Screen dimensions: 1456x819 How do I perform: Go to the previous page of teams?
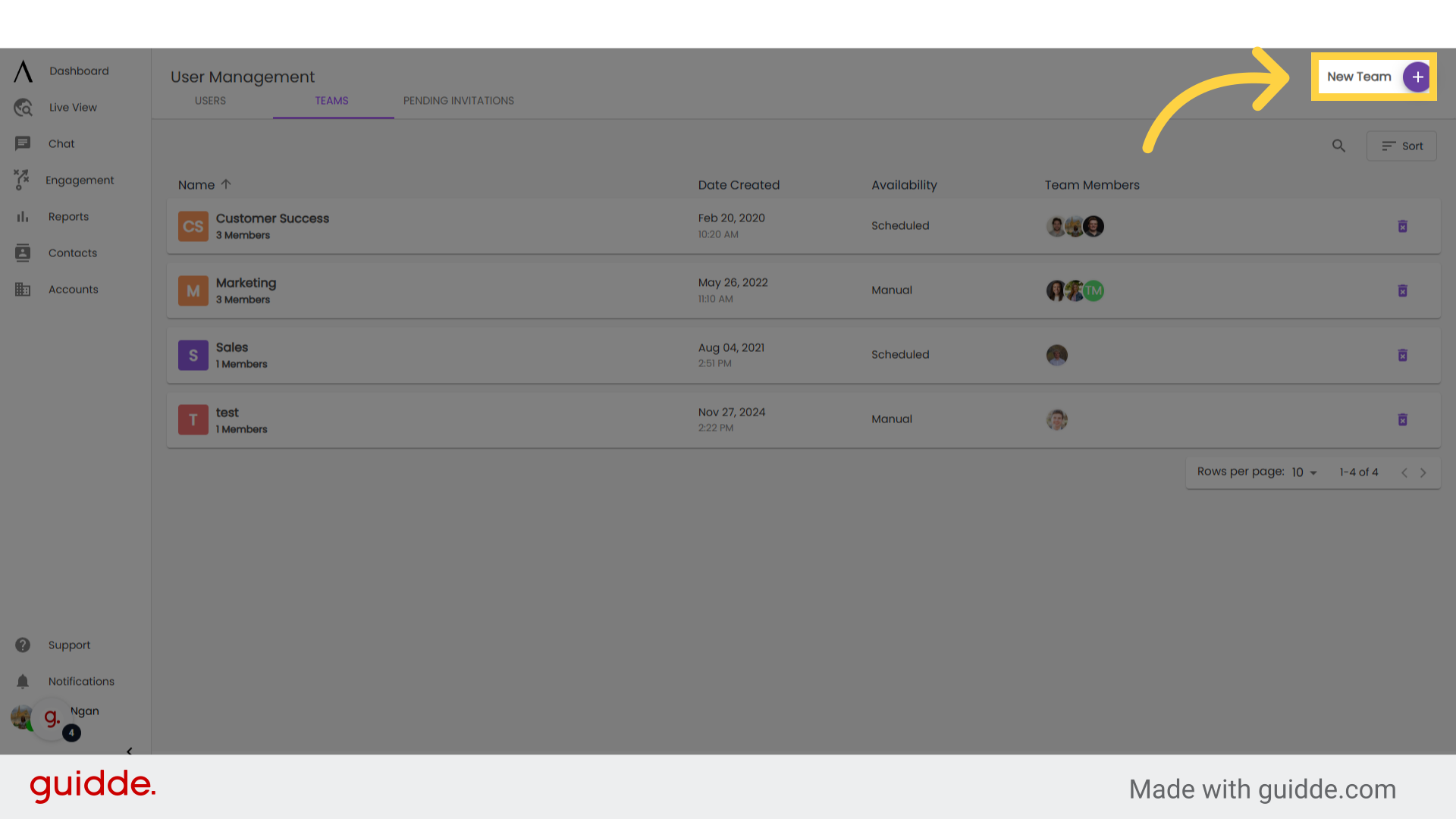point(1404,472)
